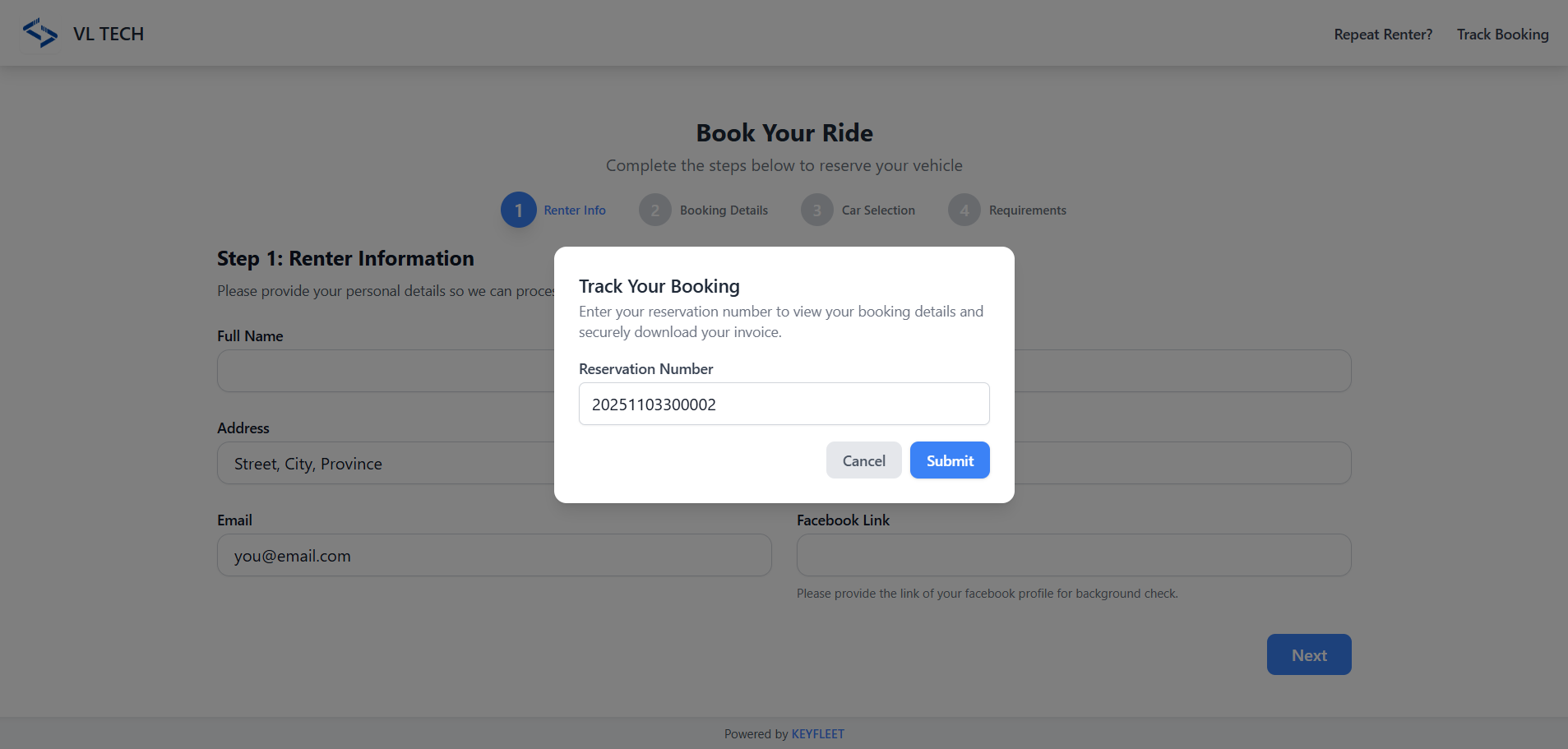The image size is (1568, 749).
Task: Focus the Full Name input field
Action: coord(385,372)
